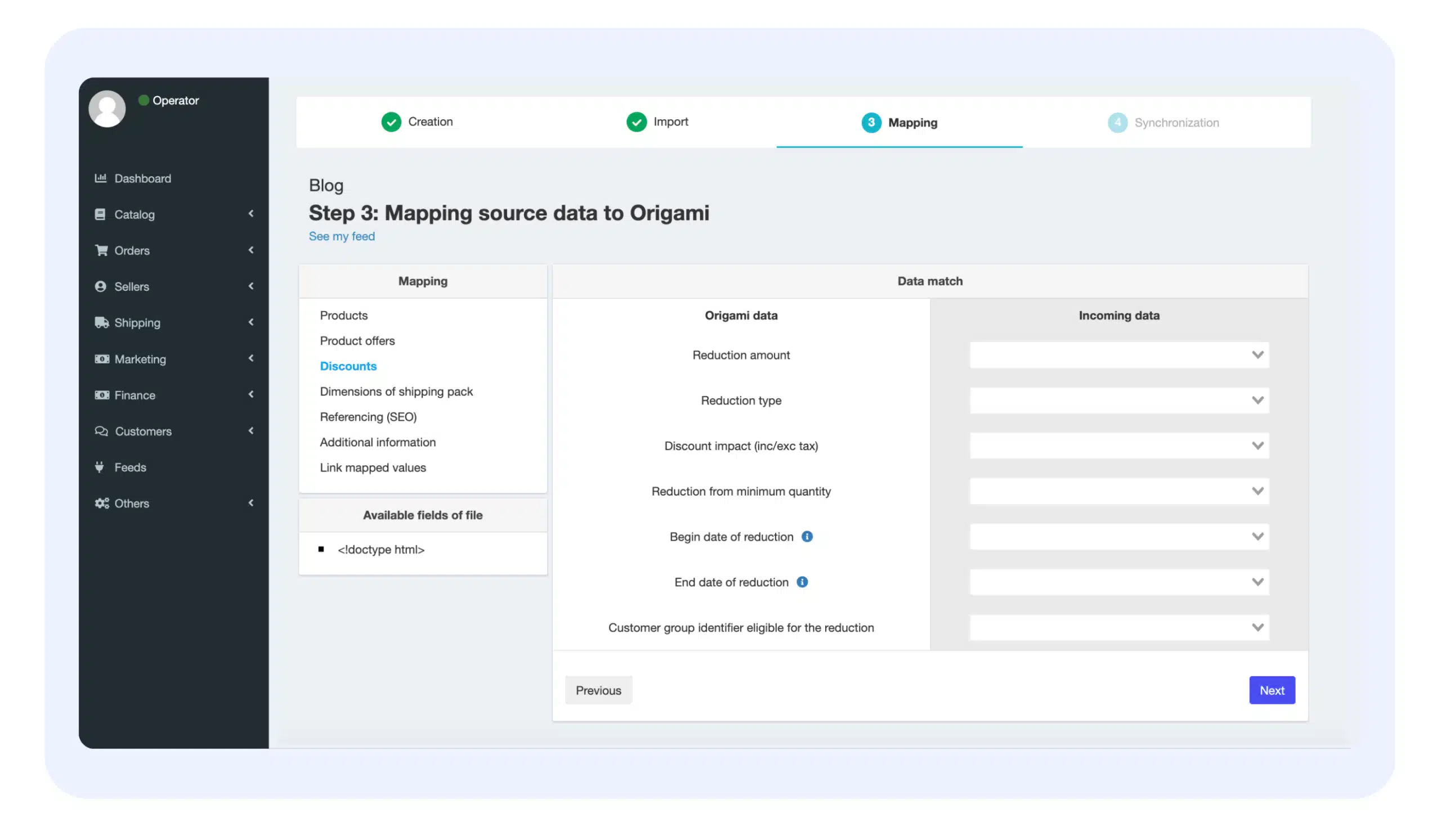The image size is (1441, 840).
Task: Click the Others gears icon
Action: (102, 503)
